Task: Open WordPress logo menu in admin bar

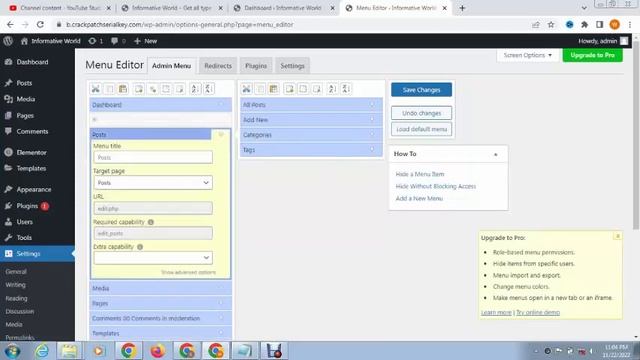Action: [x=8, y=41]
